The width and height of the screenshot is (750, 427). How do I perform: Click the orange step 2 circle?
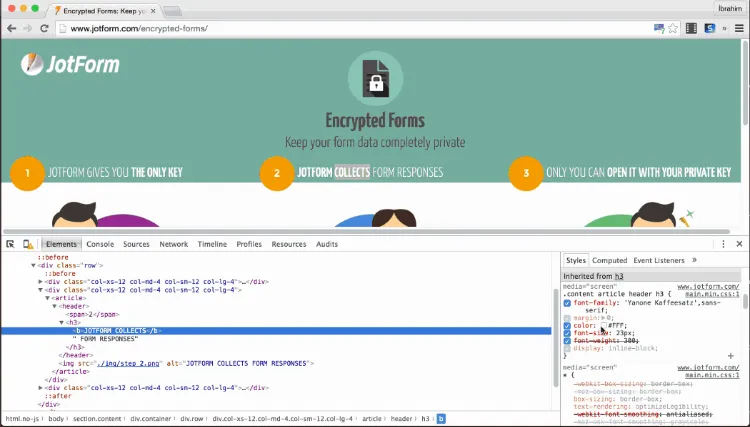point(276,173)
